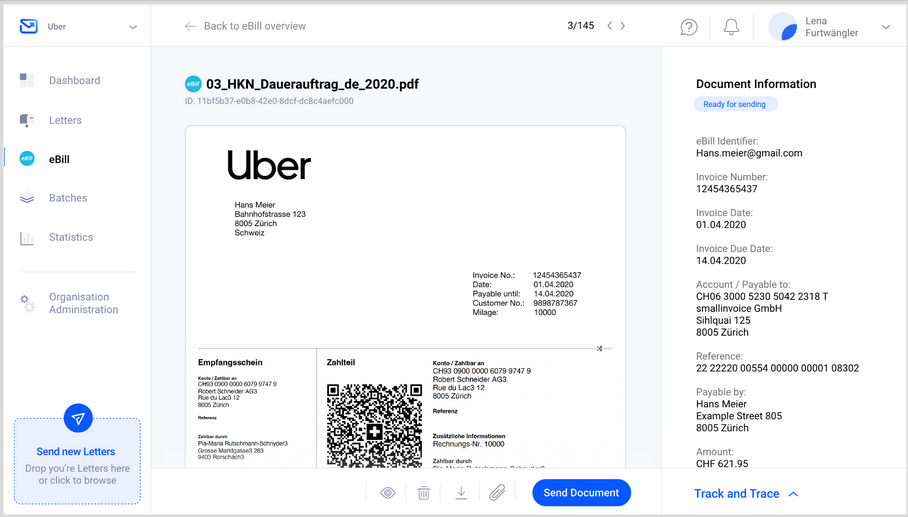Click Document Information heading
Screen dimensions: 908x517
pyautogui.click(x=756, y=84)
